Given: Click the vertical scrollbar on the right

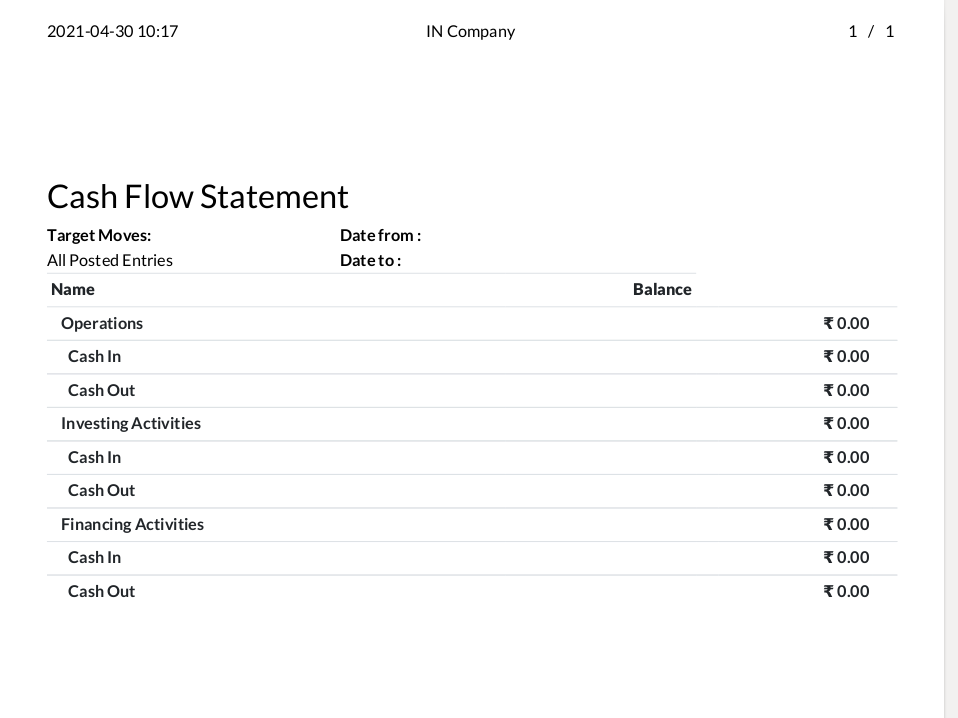Looking at the screenshot, I should pos(951,359).
